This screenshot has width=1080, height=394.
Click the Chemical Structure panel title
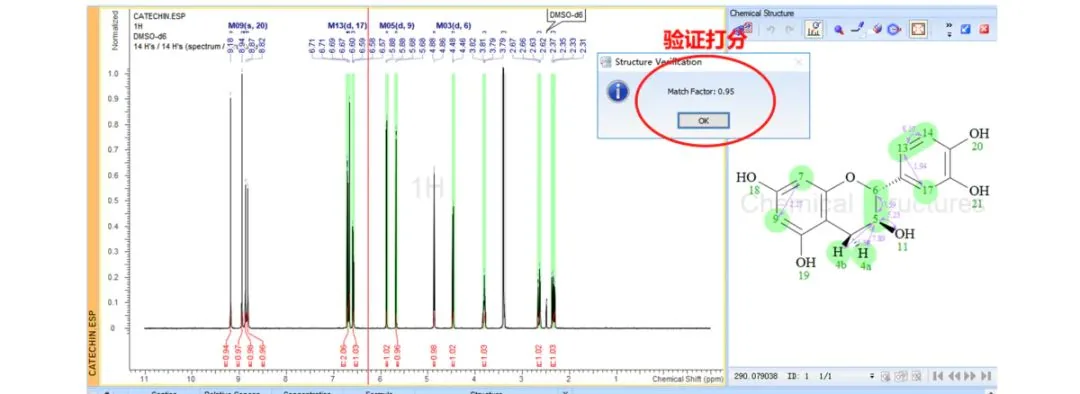[x=761, y=13]
